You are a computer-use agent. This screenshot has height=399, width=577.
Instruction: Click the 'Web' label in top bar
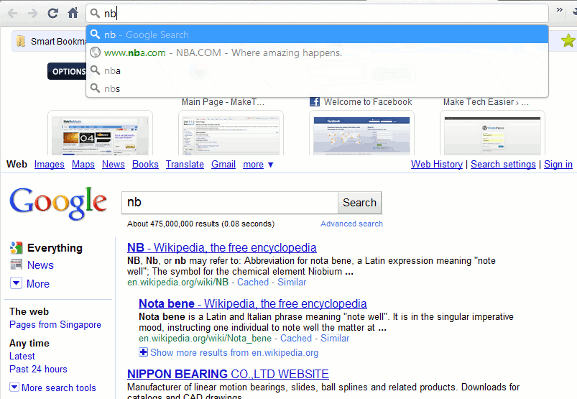click(17, 164)
